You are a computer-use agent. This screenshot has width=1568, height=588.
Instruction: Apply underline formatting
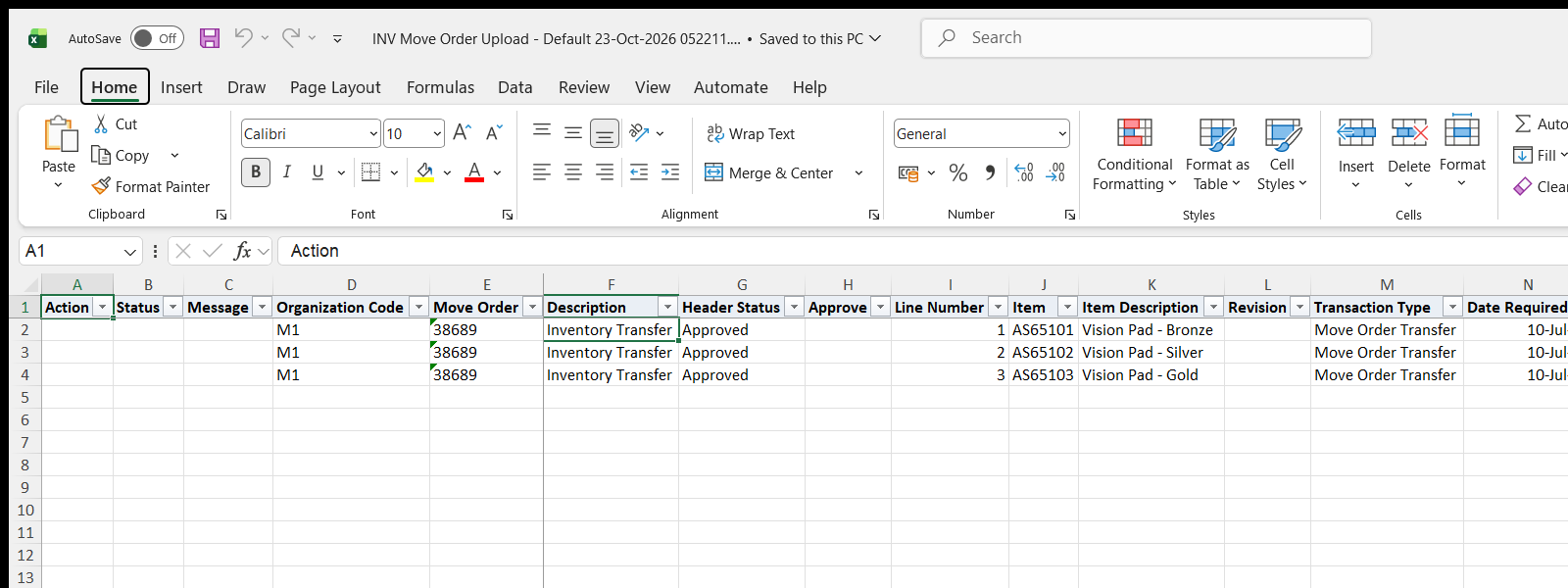click(x=318, y=172)
